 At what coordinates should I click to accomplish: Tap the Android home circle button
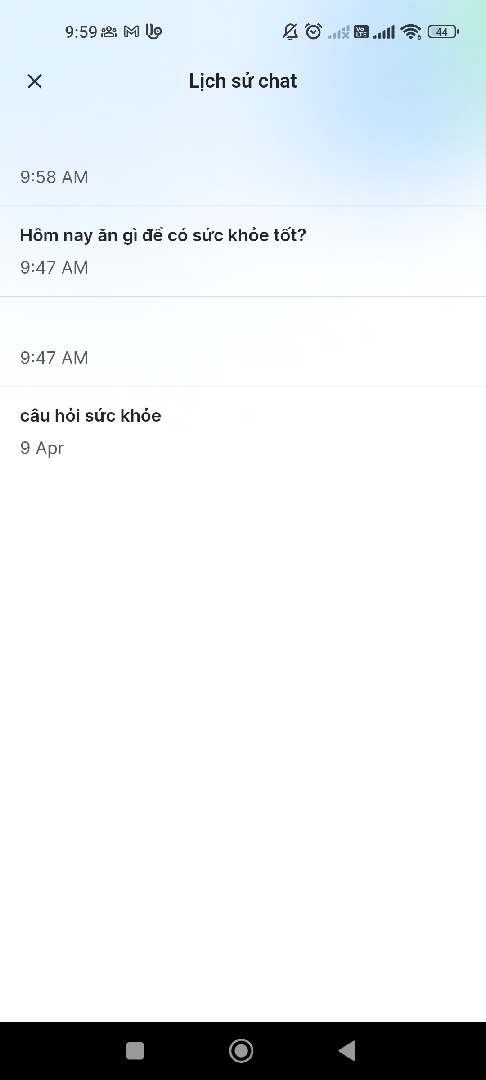pyautogui.click(x=241, y=1050)
